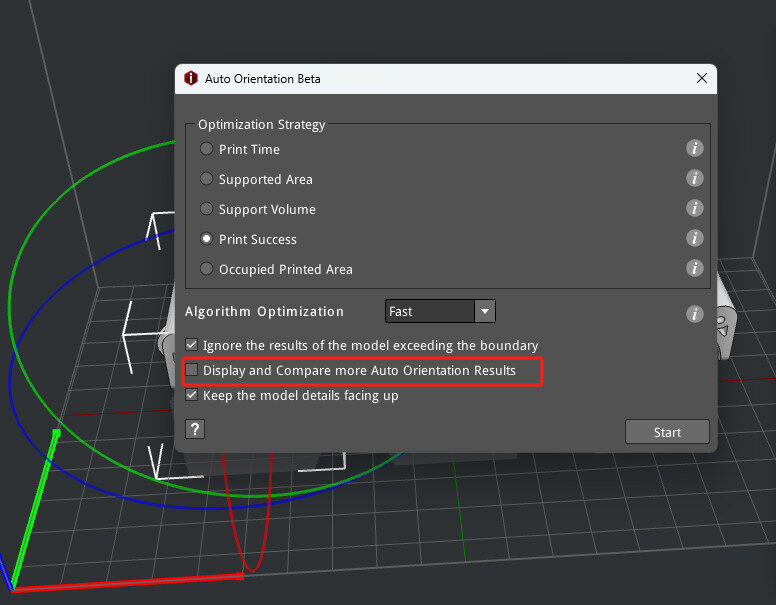Click the Start button
The height and width of the screenshot is (605, 776).
coord(667,432)
